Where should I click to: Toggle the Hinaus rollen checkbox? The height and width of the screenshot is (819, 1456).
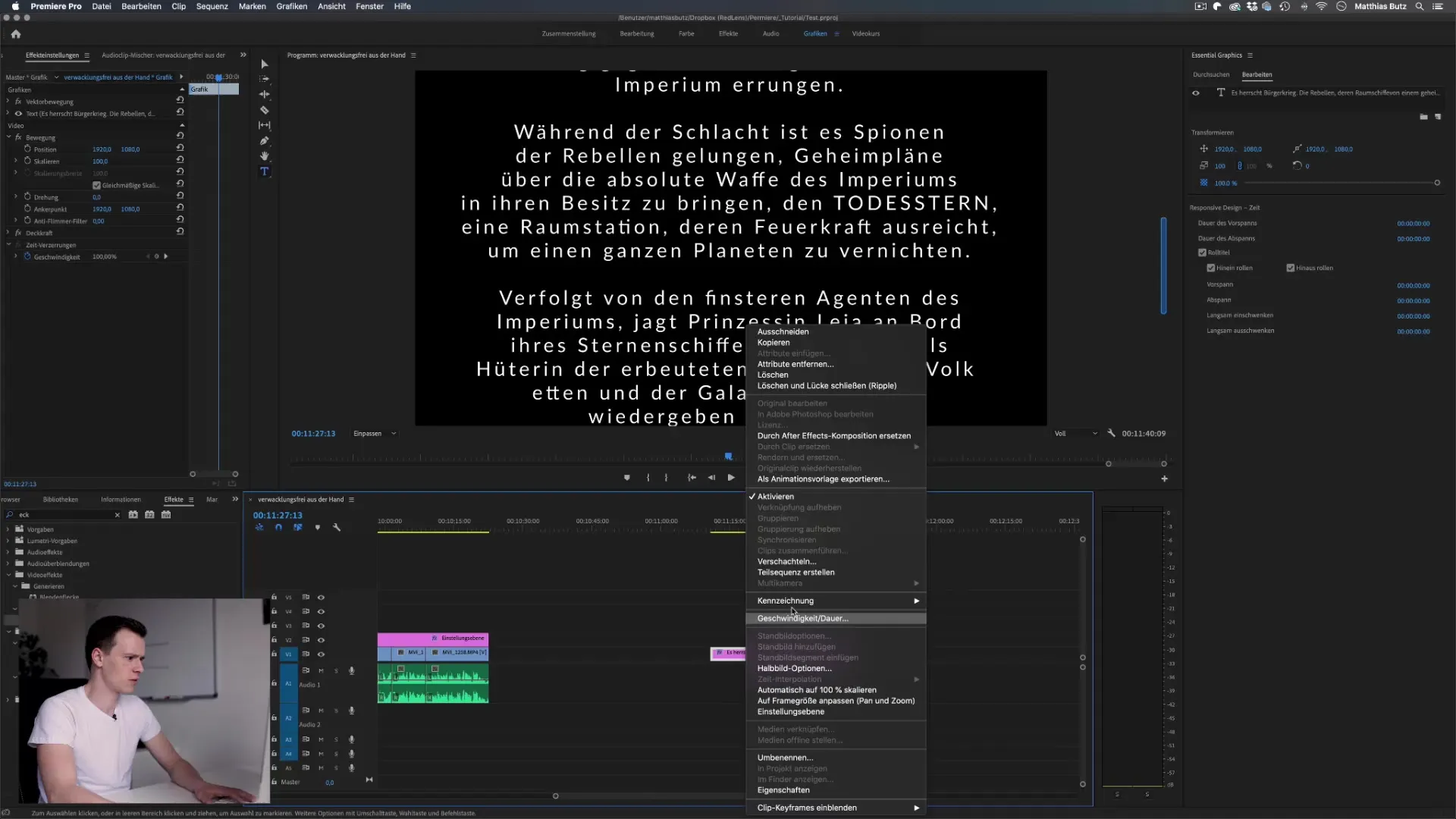coord(1291,268)
